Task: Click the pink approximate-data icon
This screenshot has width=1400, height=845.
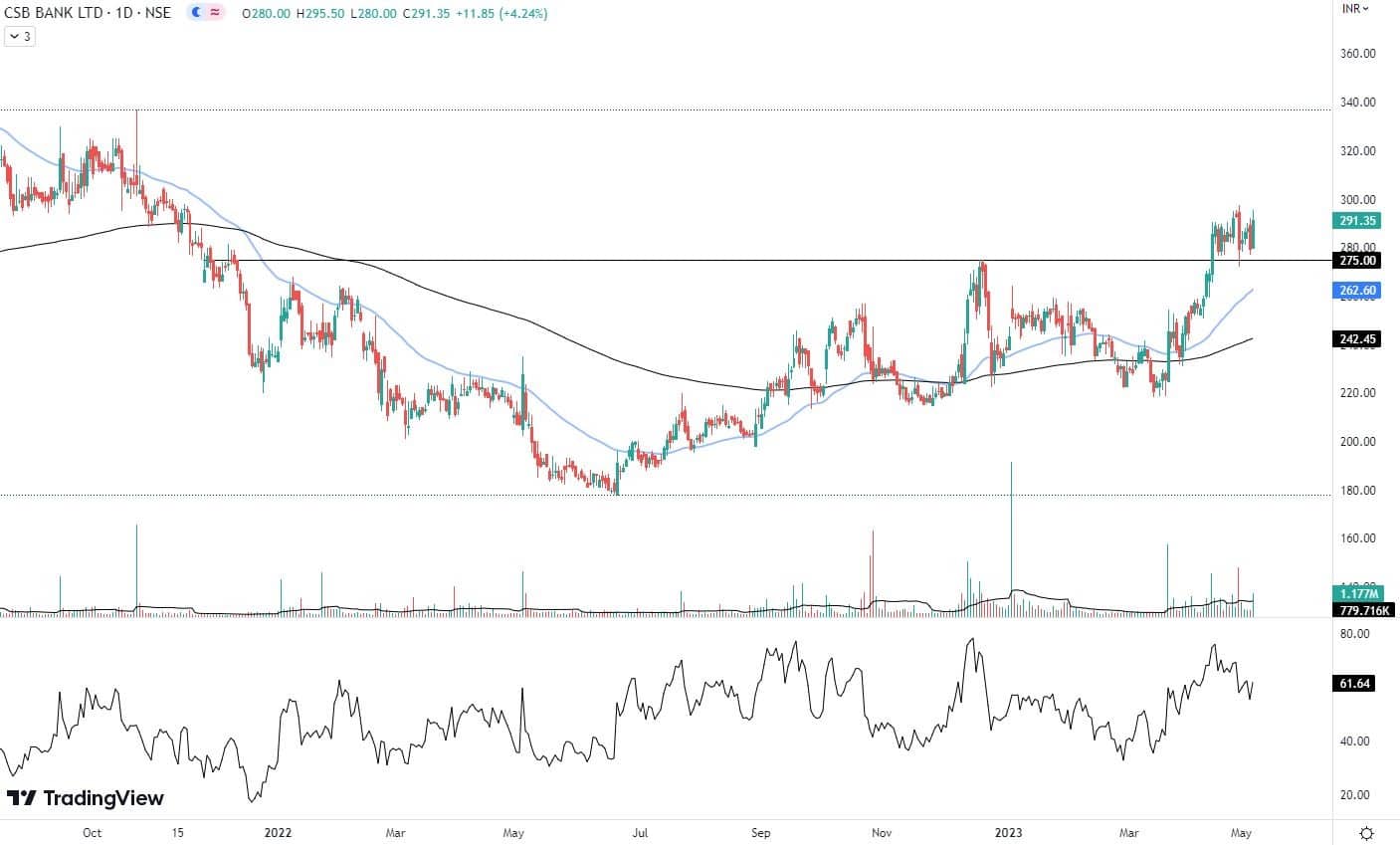Action: [x=215, y=13]
